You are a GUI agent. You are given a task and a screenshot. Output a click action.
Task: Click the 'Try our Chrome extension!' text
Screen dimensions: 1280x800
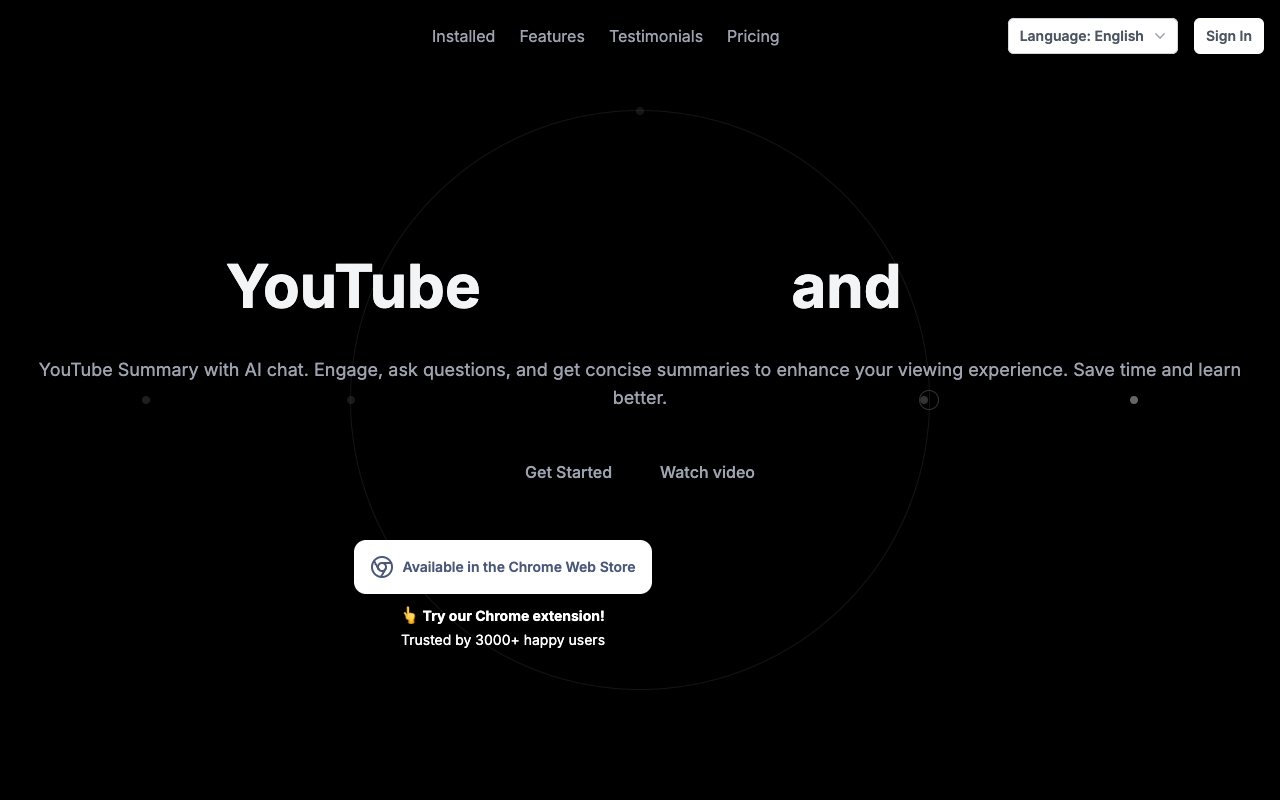point(514,616)
